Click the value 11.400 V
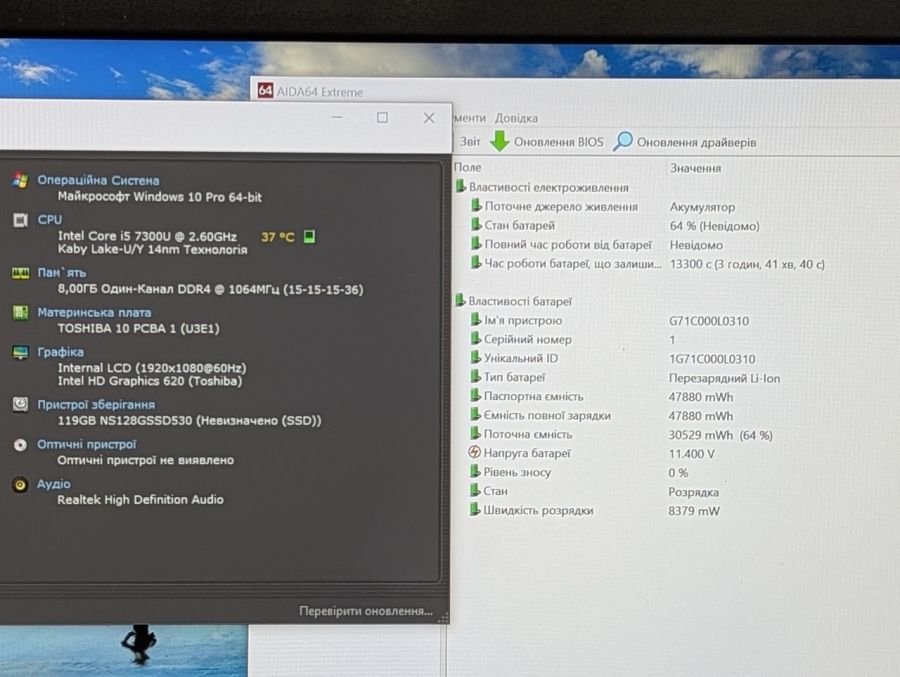Screen dimensions: 900x677 [691, 454]
